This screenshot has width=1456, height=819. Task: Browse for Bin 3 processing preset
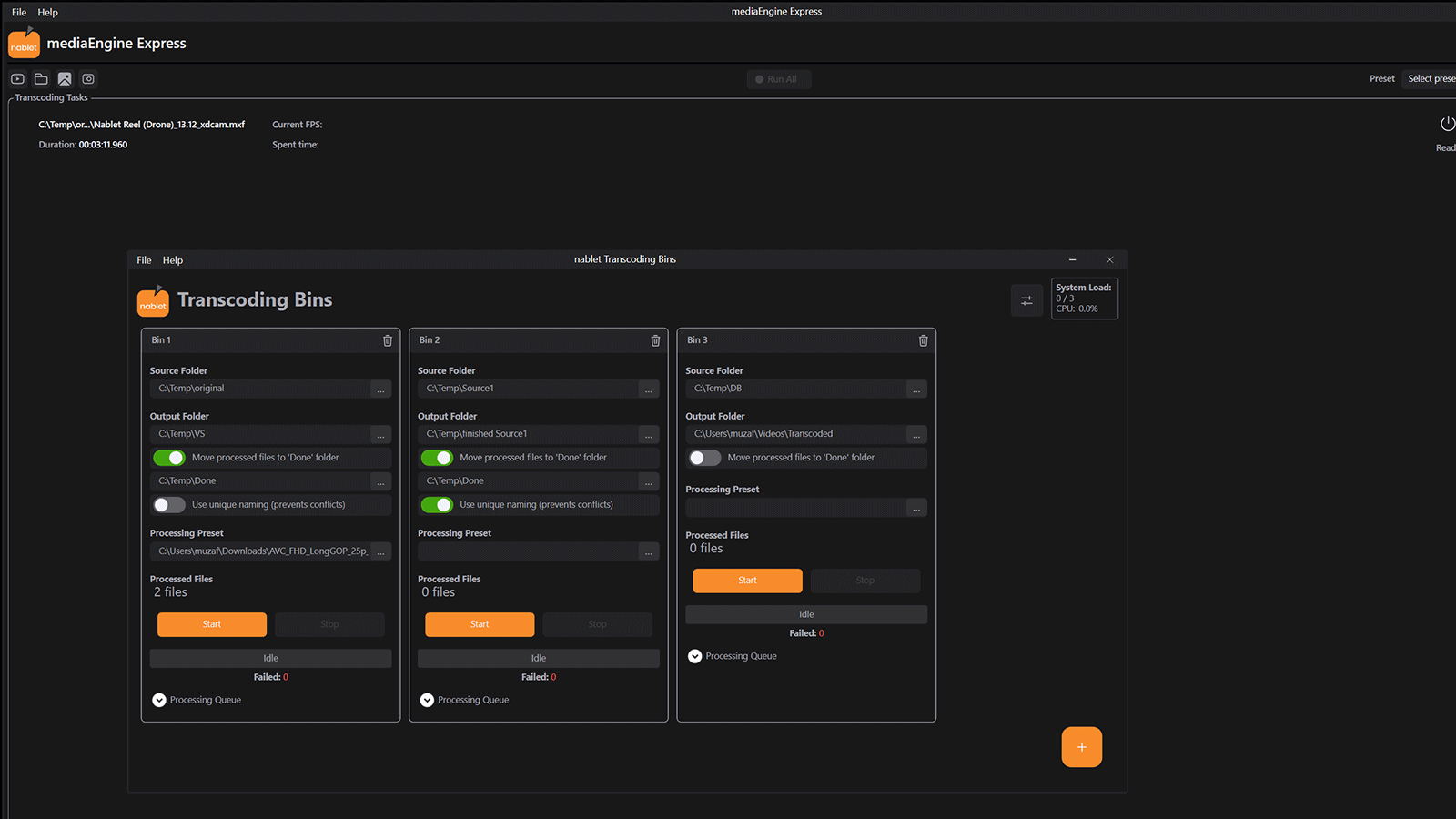916,508
